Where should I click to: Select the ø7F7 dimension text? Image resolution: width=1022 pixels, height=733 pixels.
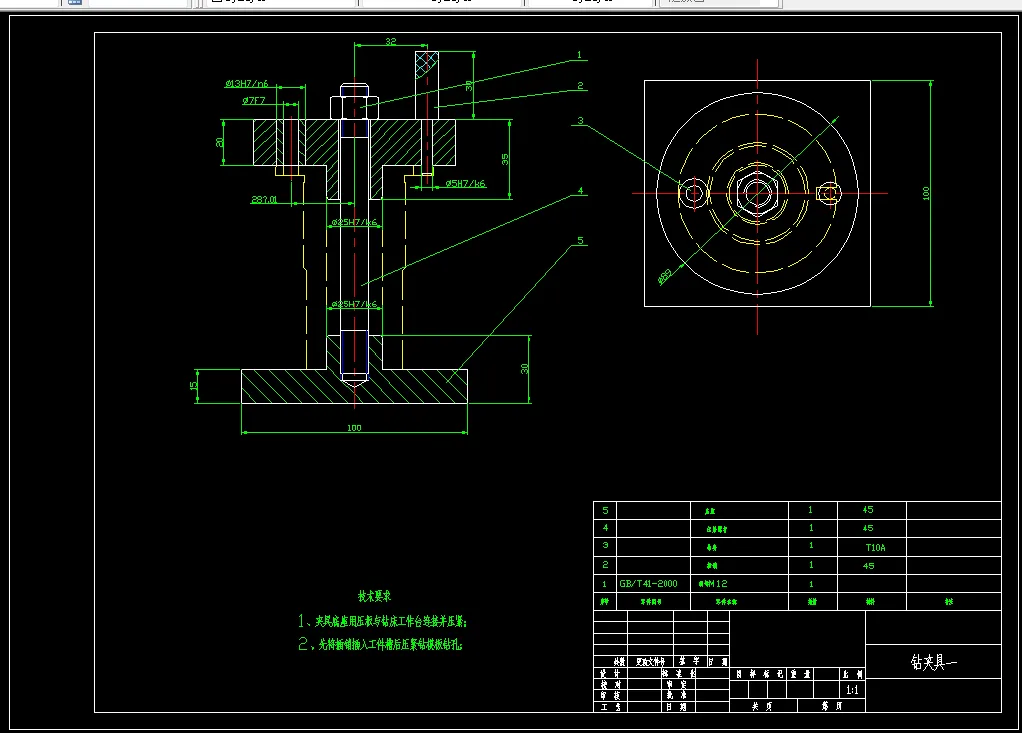(254, 100)
